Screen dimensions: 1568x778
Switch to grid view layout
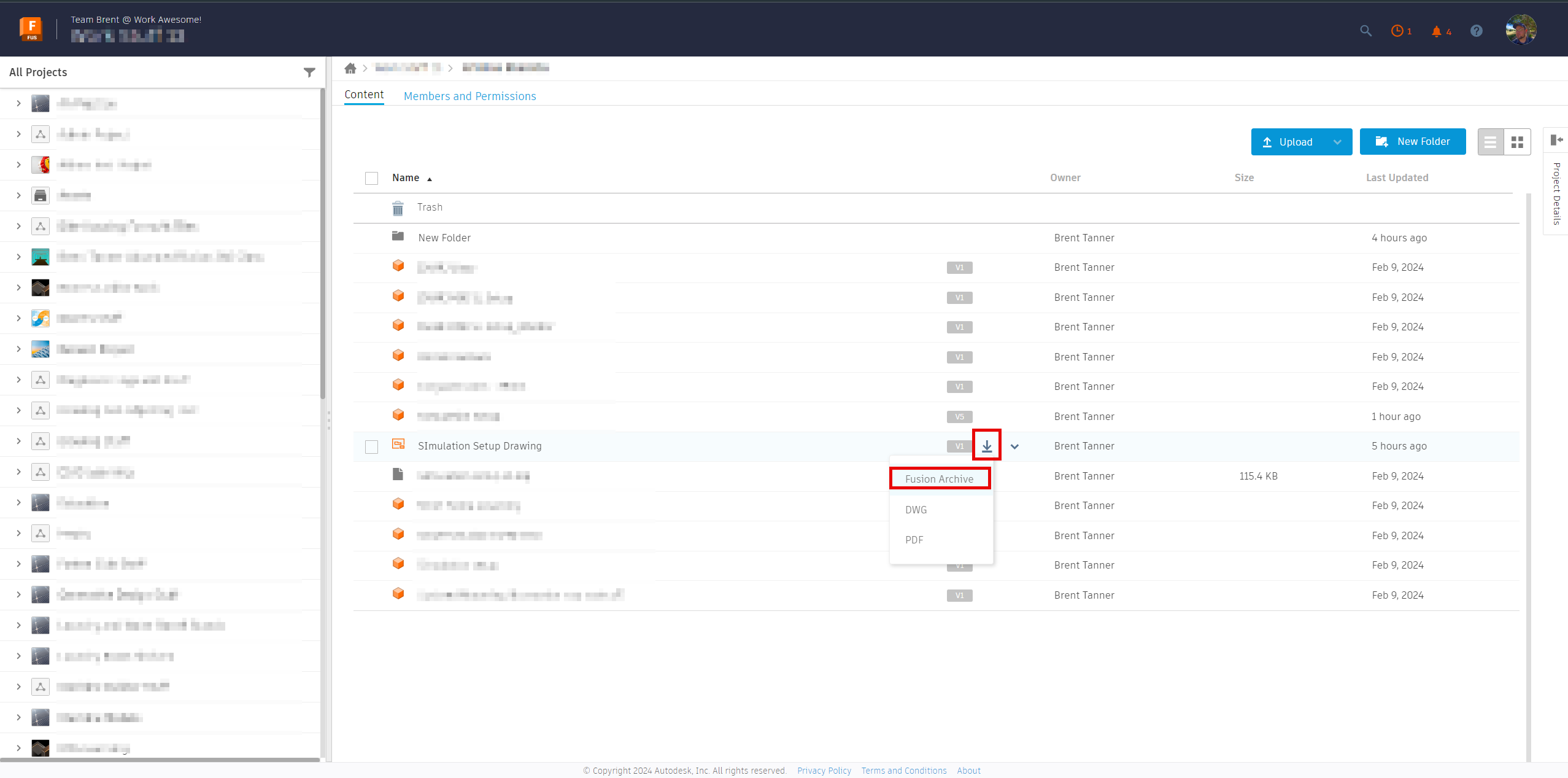coord(1518,142)
